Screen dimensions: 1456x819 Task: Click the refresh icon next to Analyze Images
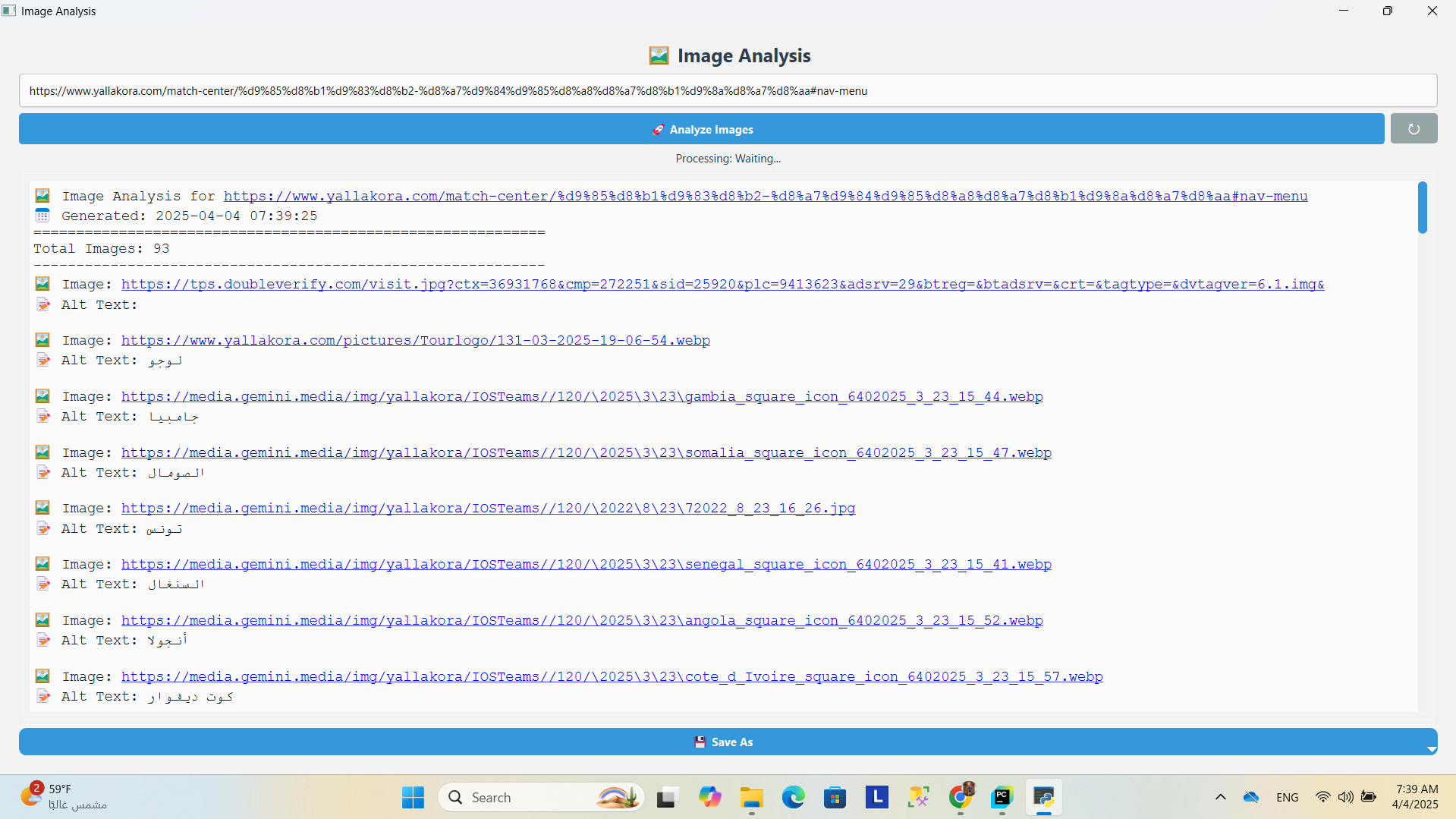(1413, 129)
